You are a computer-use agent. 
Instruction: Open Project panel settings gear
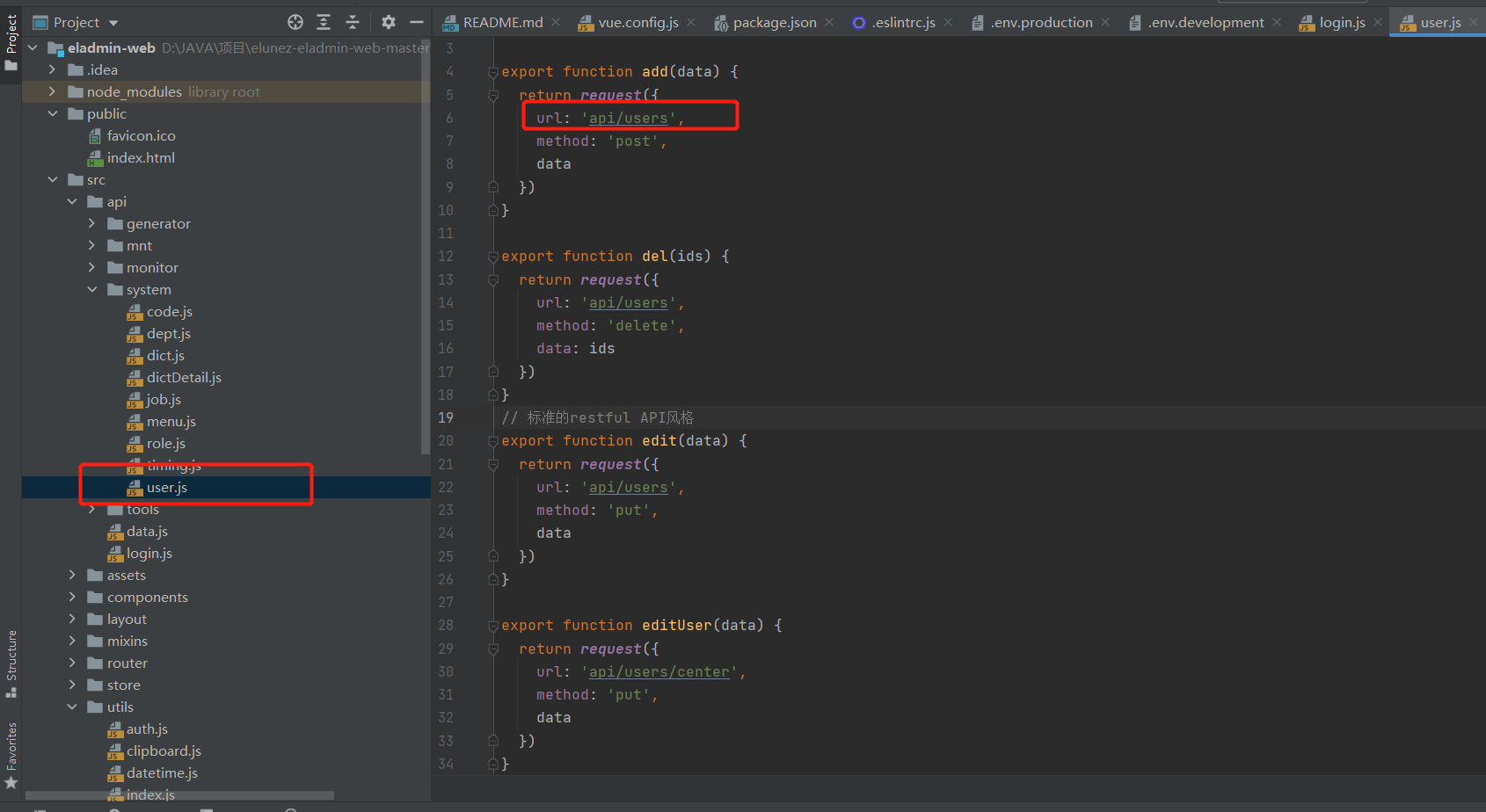[389, 22]
